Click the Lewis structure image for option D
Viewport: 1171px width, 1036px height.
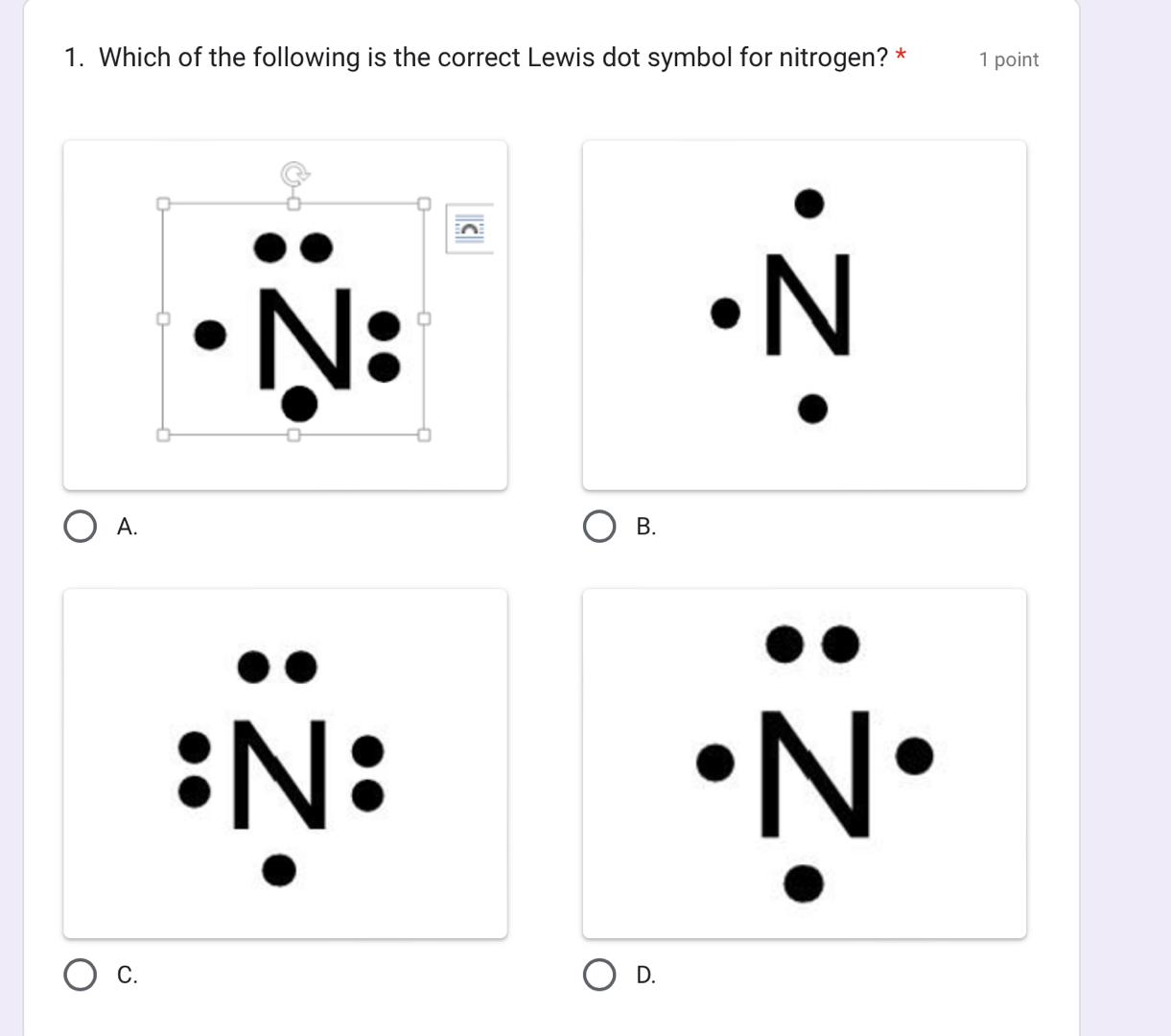click(x=806, y=763)
